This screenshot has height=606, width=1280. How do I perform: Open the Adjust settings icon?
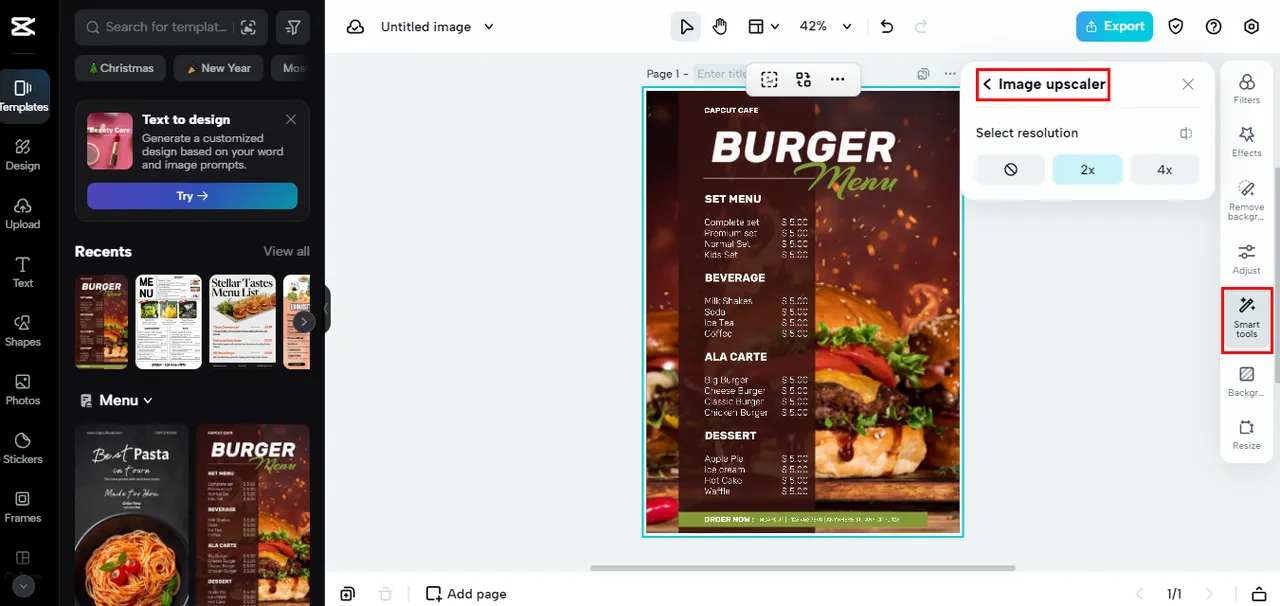1246,259
